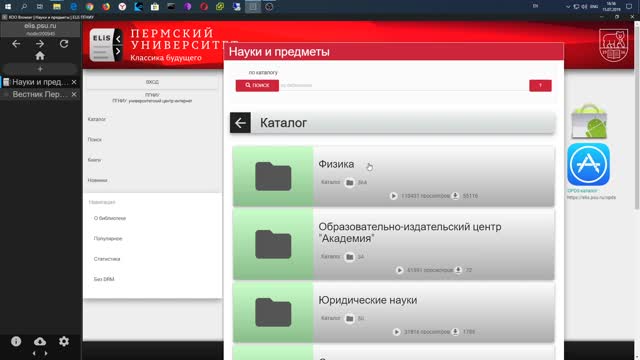This screenshot has height=360, width=640.
Task: Click the left chevron on the ELIS logo
Action: (118, 39)
